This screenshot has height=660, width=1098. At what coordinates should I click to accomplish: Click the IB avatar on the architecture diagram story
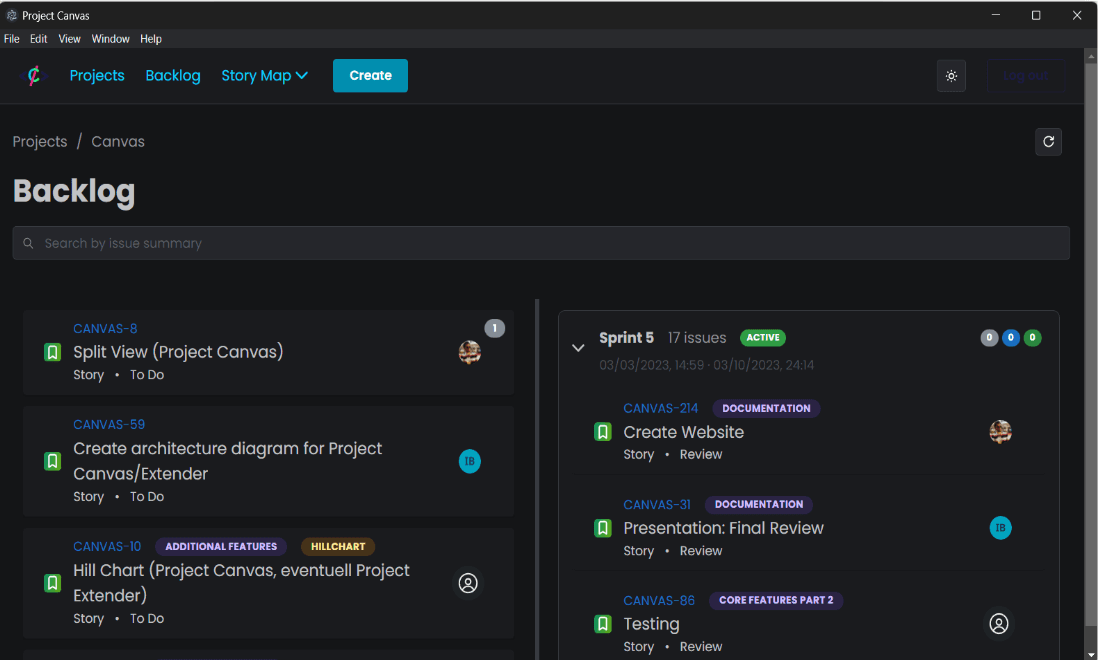(469, 461)
